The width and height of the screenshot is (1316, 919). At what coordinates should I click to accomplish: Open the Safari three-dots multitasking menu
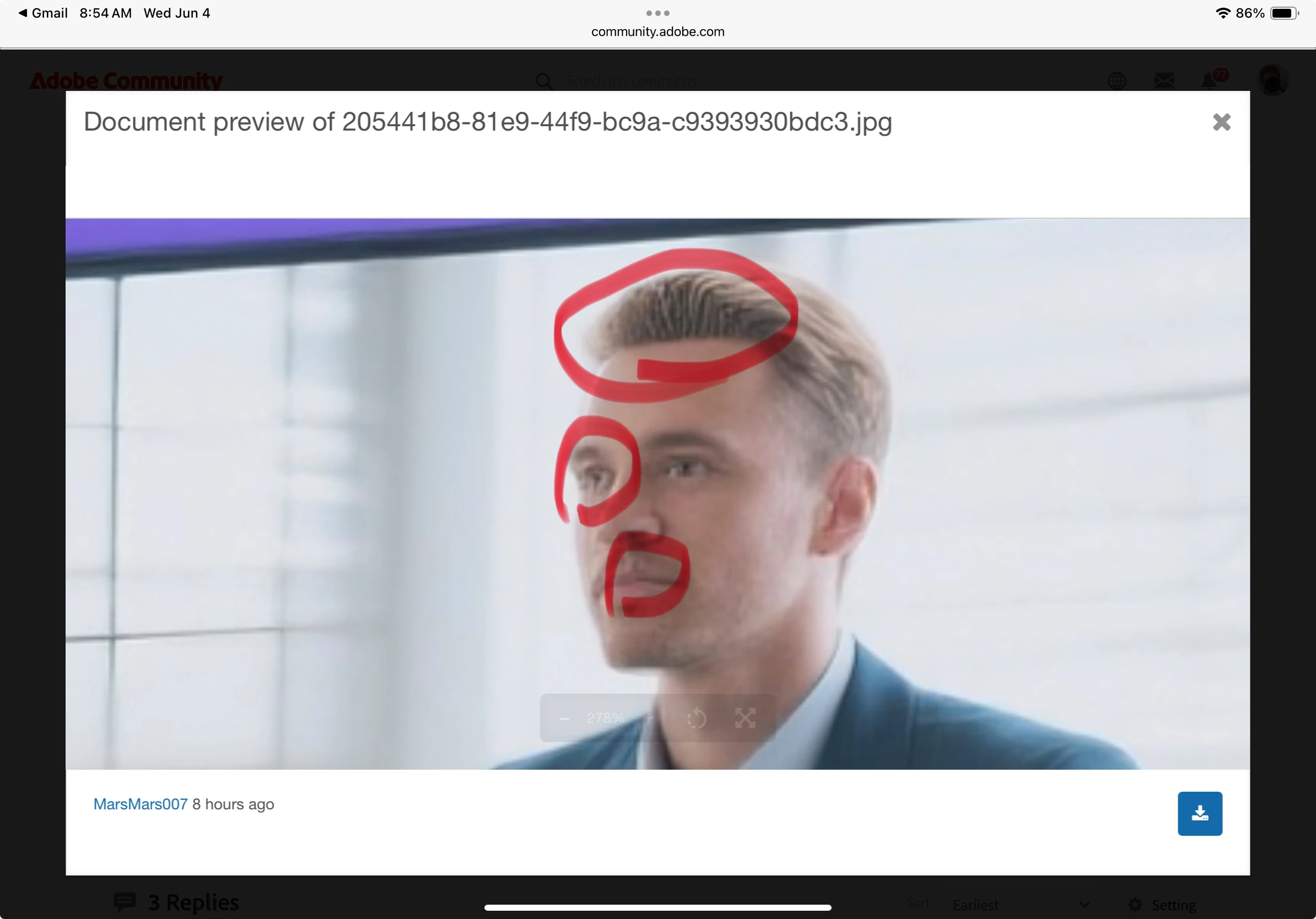pyautogui.click(x=657, y=13)
